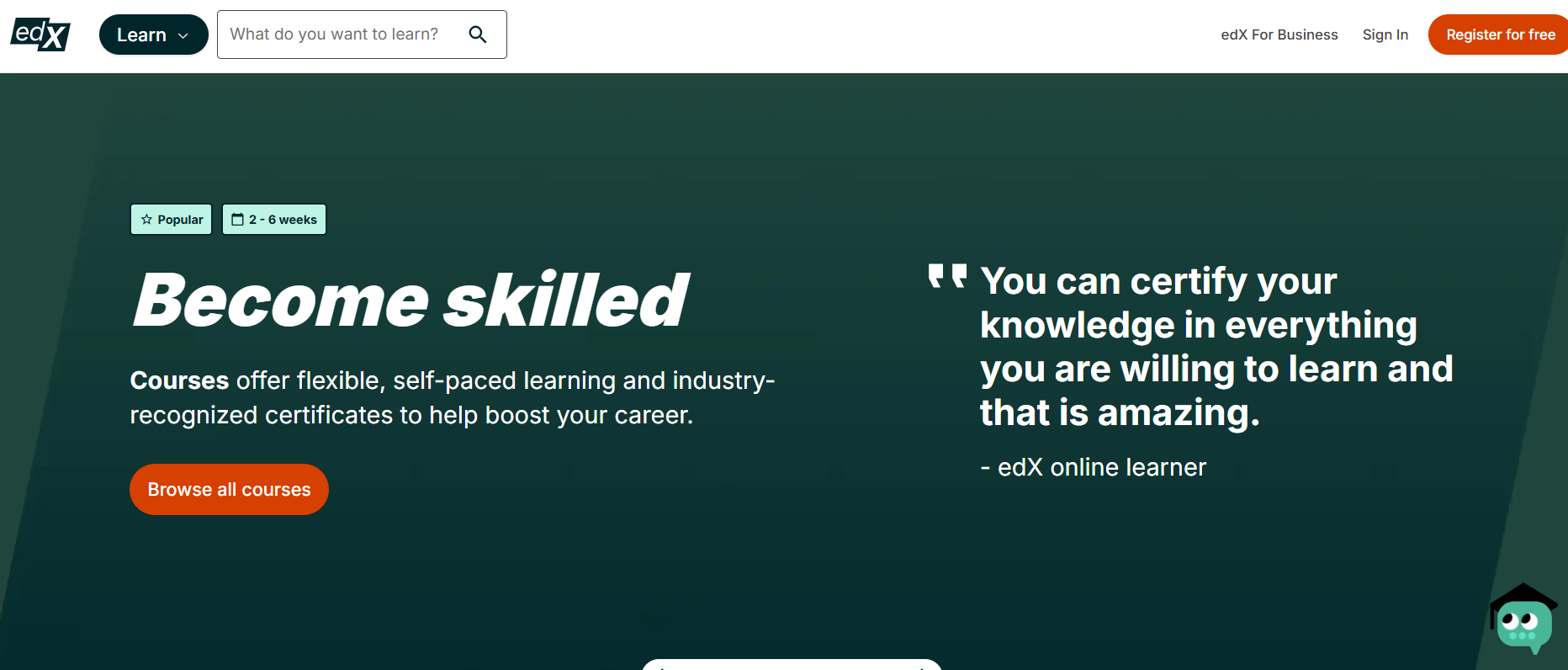This screenshot has height=670, width=1568.
Task: Click the learner testimonial quote text
Action: 1216,347
